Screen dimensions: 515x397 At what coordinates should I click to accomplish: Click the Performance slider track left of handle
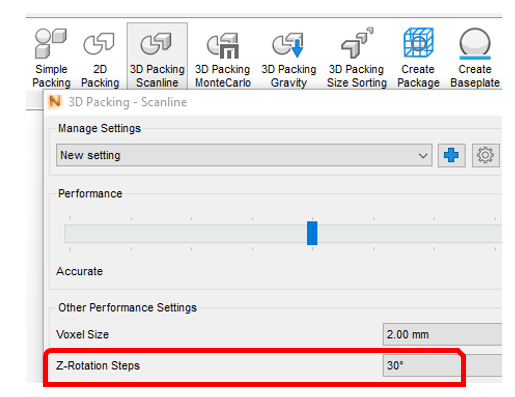185,233
